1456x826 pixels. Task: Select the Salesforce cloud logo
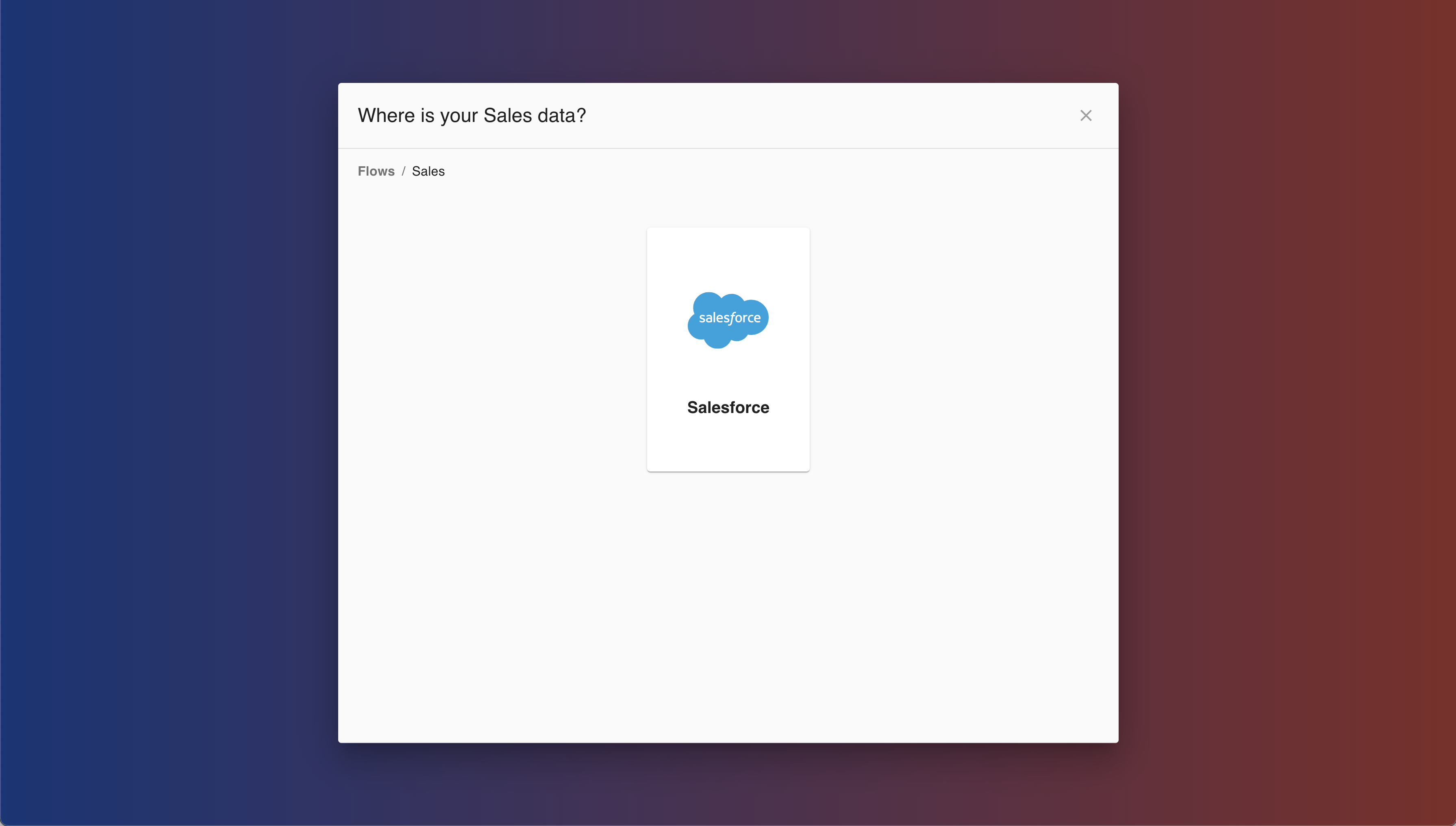728,320
